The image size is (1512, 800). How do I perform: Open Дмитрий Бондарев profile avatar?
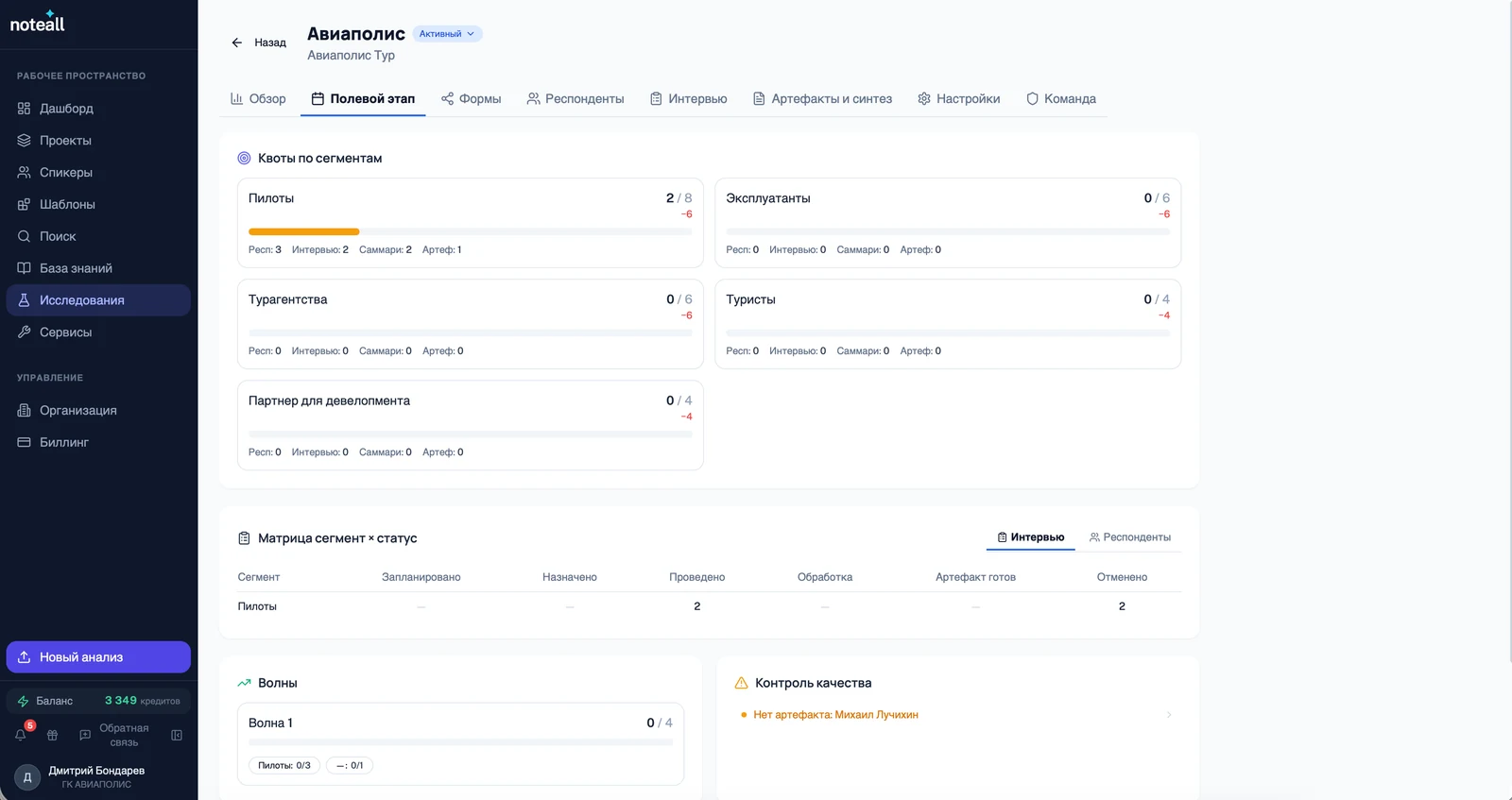tap(27, 777)
